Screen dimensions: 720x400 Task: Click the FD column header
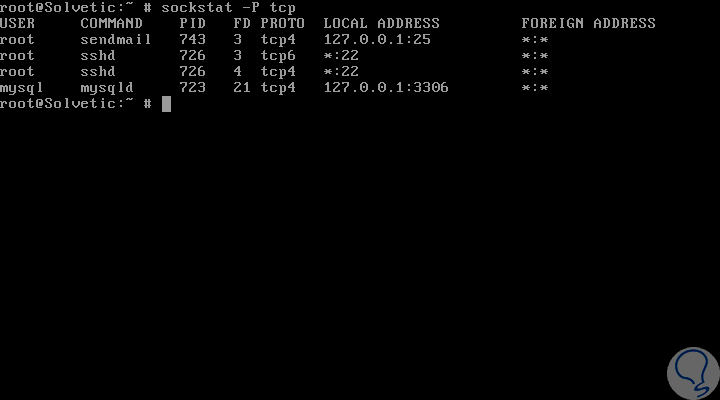pos(242,23)
